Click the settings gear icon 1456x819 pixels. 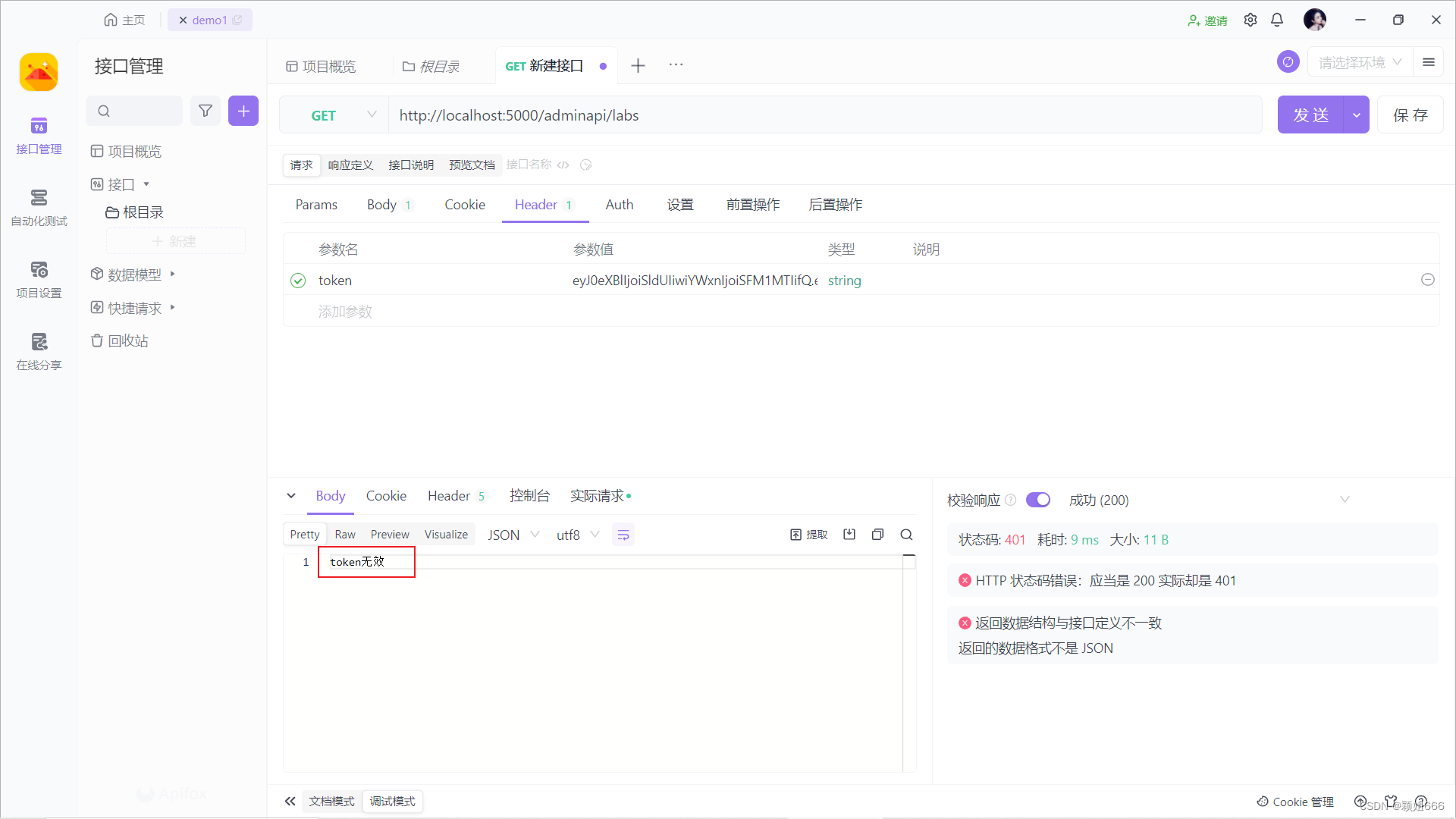pyautogui.click(x=1250, y=20)
